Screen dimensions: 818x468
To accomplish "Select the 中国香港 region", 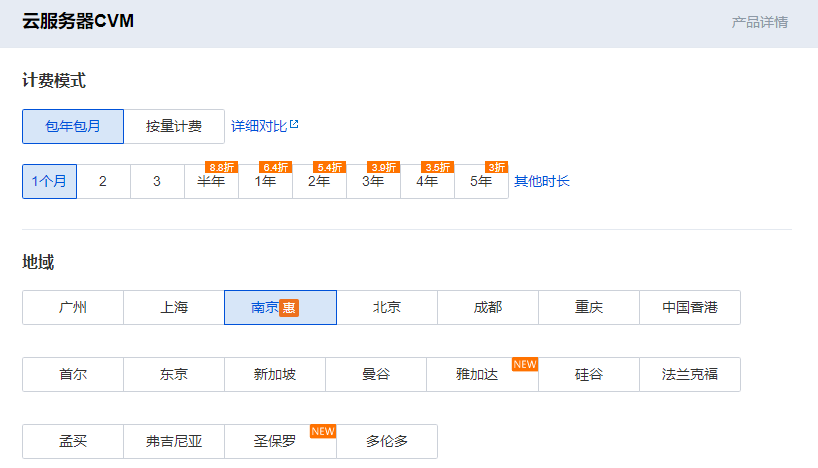I will 690,307.
